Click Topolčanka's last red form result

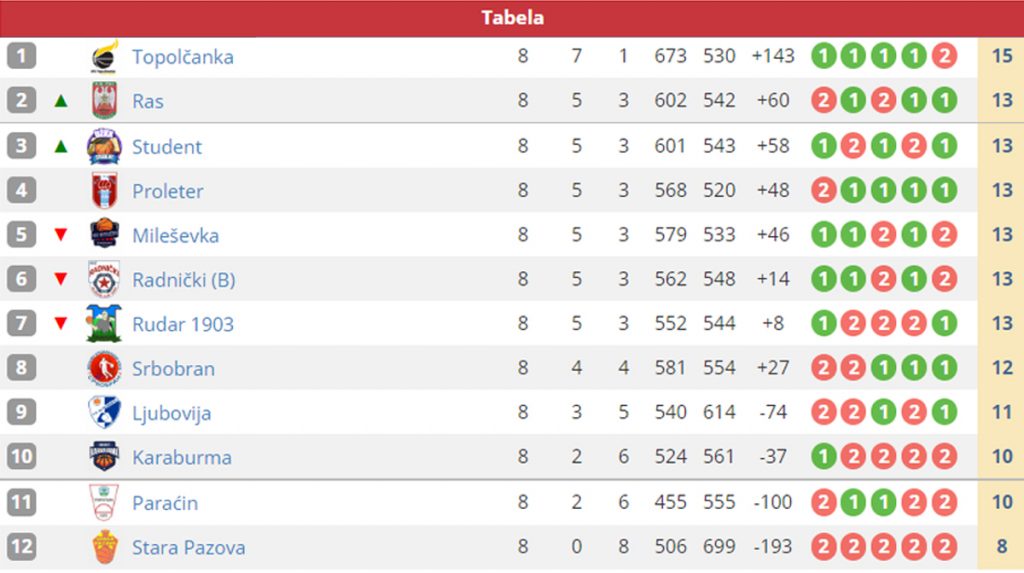(x=944, y=56)
